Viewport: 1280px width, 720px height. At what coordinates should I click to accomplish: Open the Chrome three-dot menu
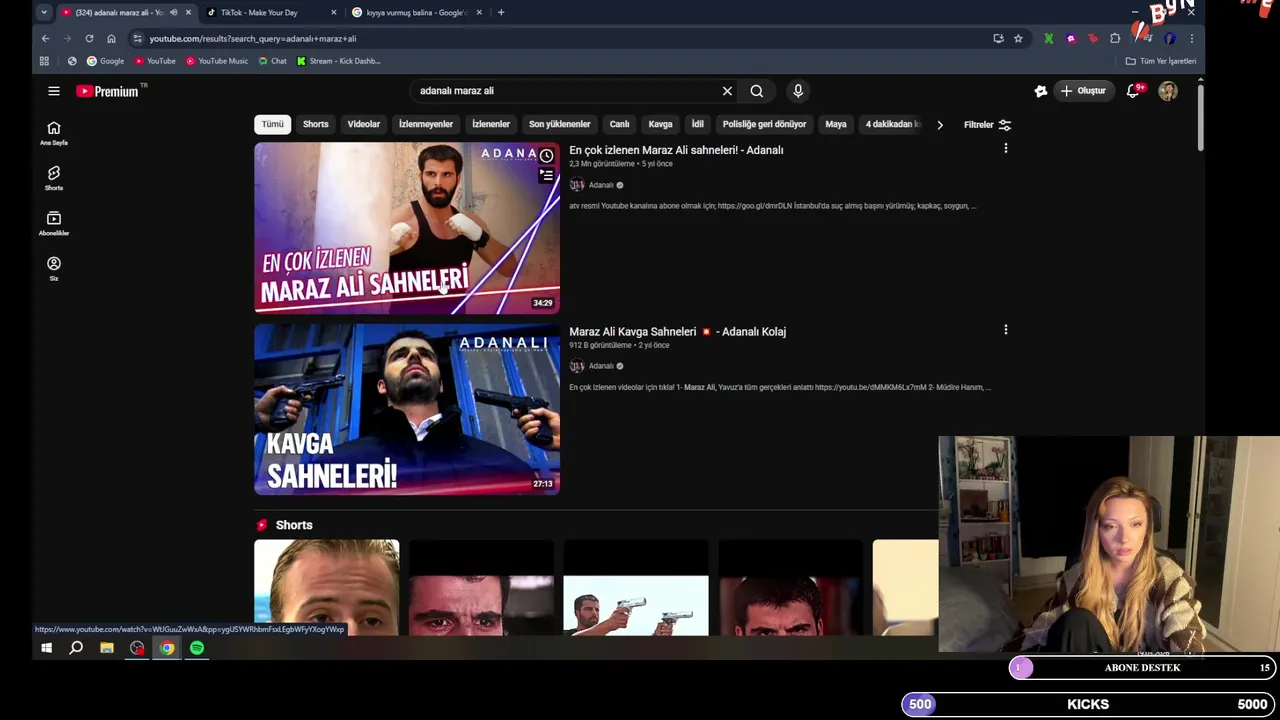click(1191, 38)
